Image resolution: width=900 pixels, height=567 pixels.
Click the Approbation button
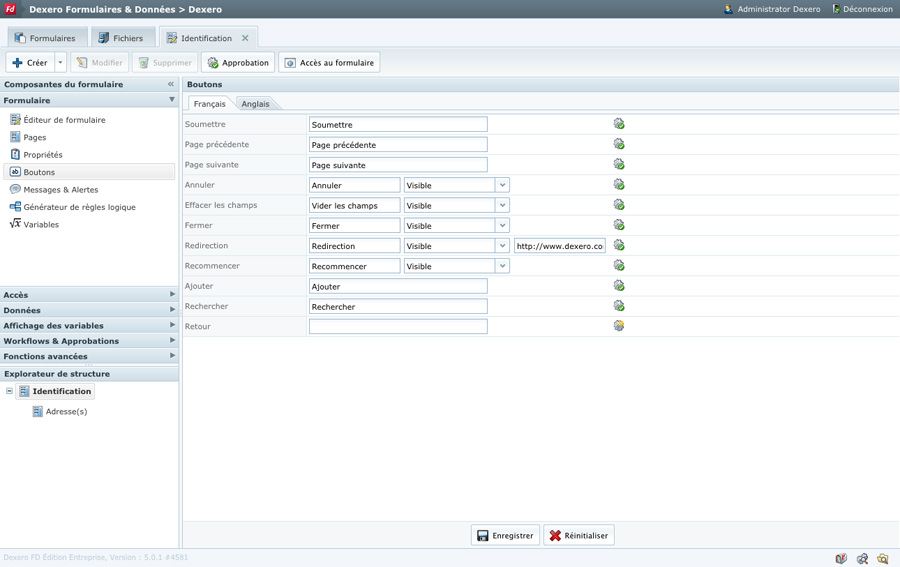[238, 63]
